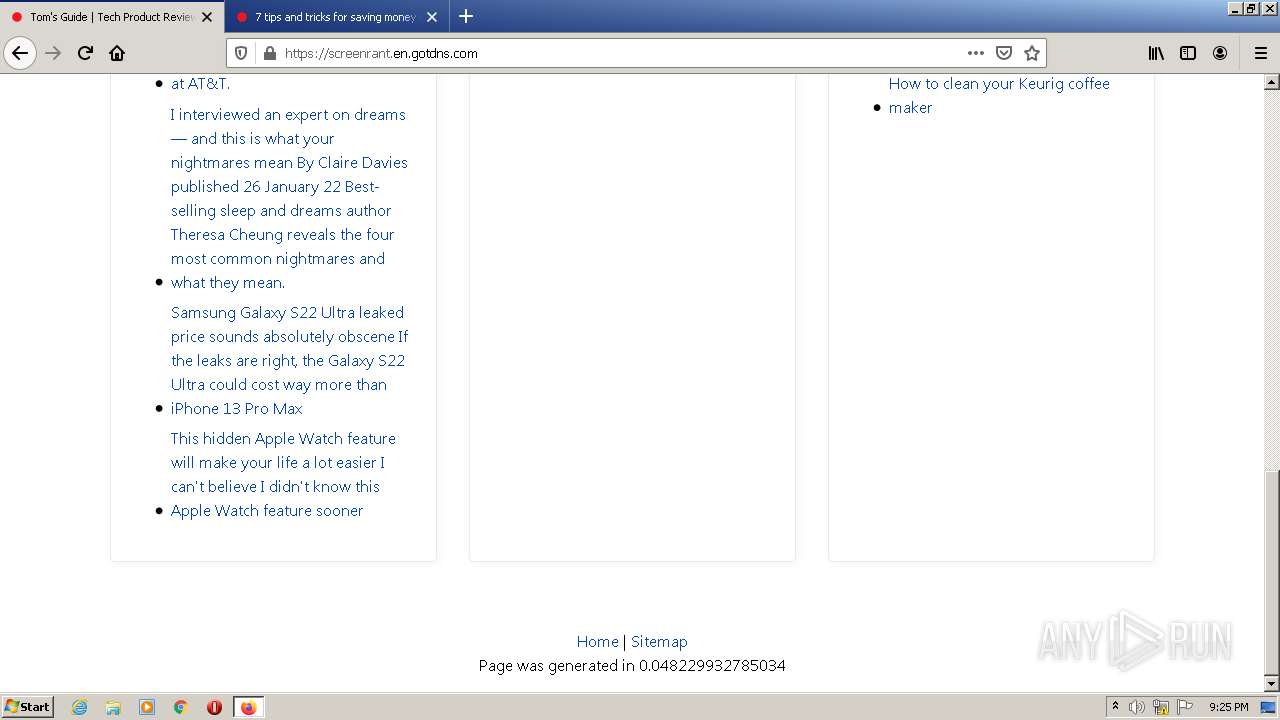This screenshot has width=1280, height=720.
Task: Open the Firefox home page
Action: point(117,53)
